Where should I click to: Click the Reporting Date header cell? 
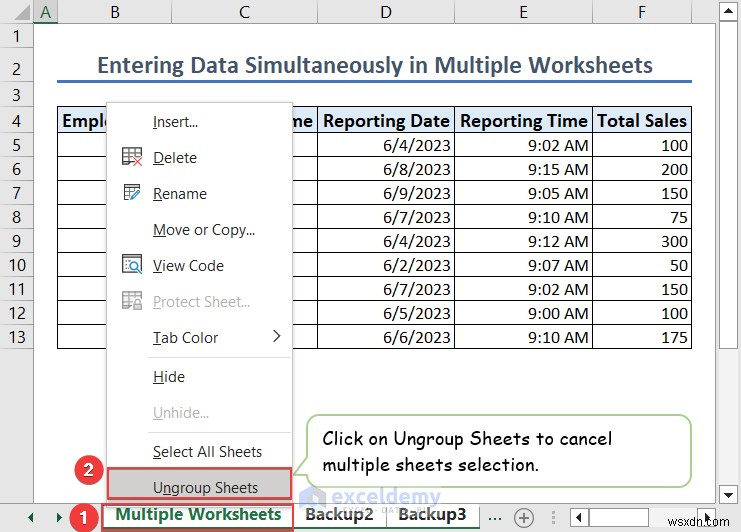[386, 120]
